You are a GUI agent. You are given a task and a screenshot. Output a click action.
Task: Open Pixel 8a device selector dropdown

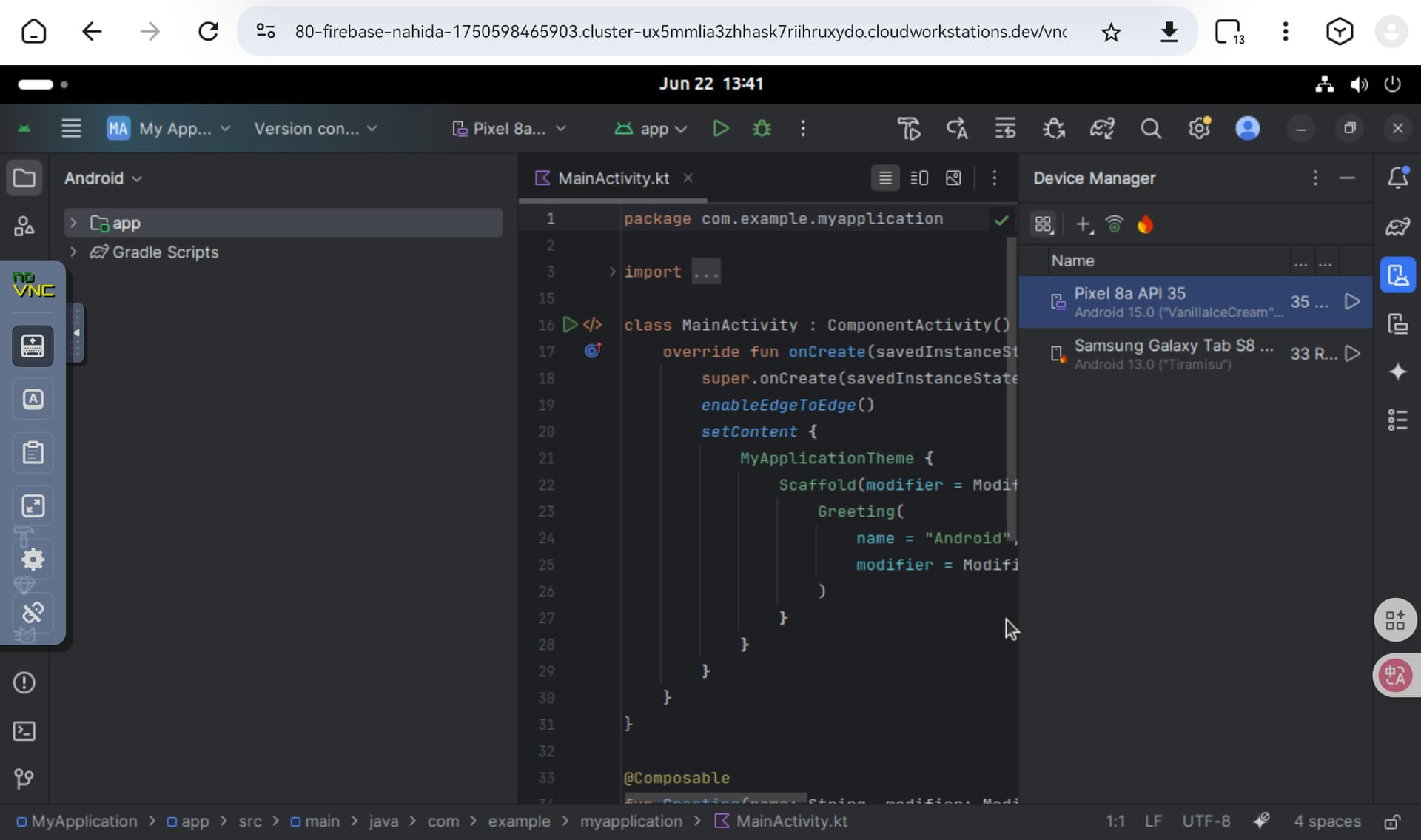click(509, 129)
